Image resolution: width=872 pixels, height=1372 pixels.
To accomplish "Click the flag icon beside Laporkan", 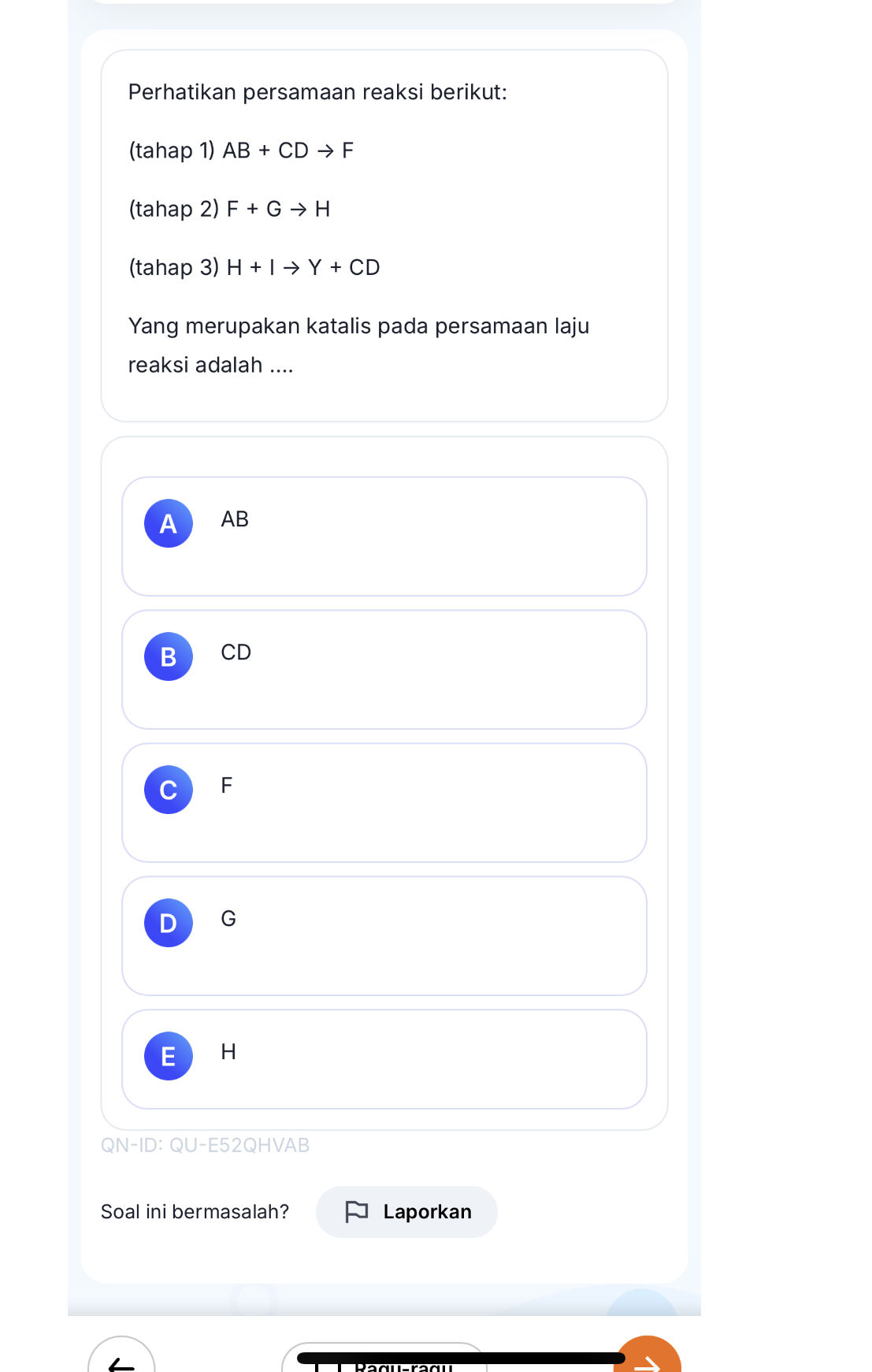I will pos(357,1211).
